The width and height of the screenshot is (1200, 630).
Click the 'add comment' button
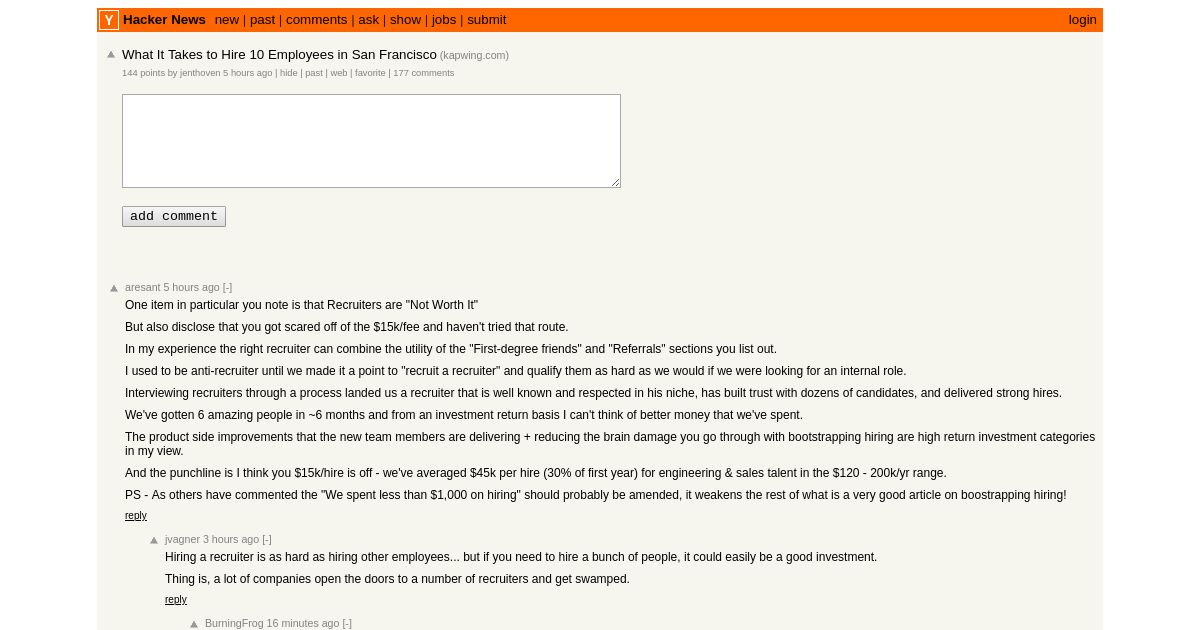pyautogui.click(x=174, y=216)
